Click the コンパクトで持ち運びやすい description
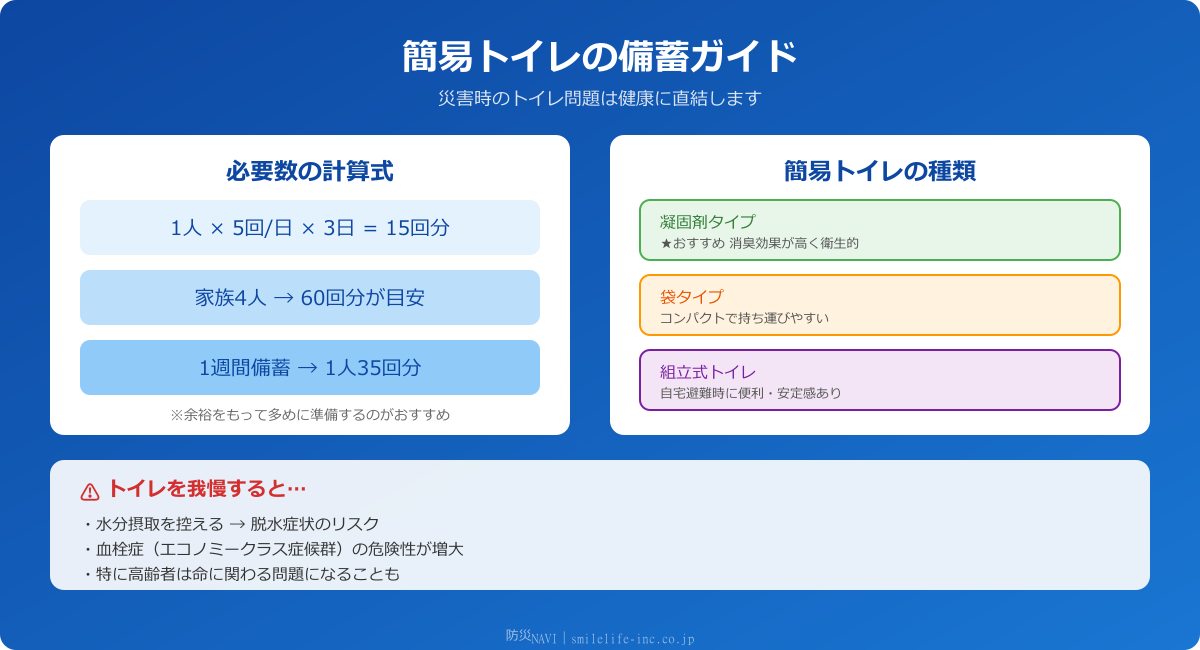The image size is (1200, 650). 744,318
